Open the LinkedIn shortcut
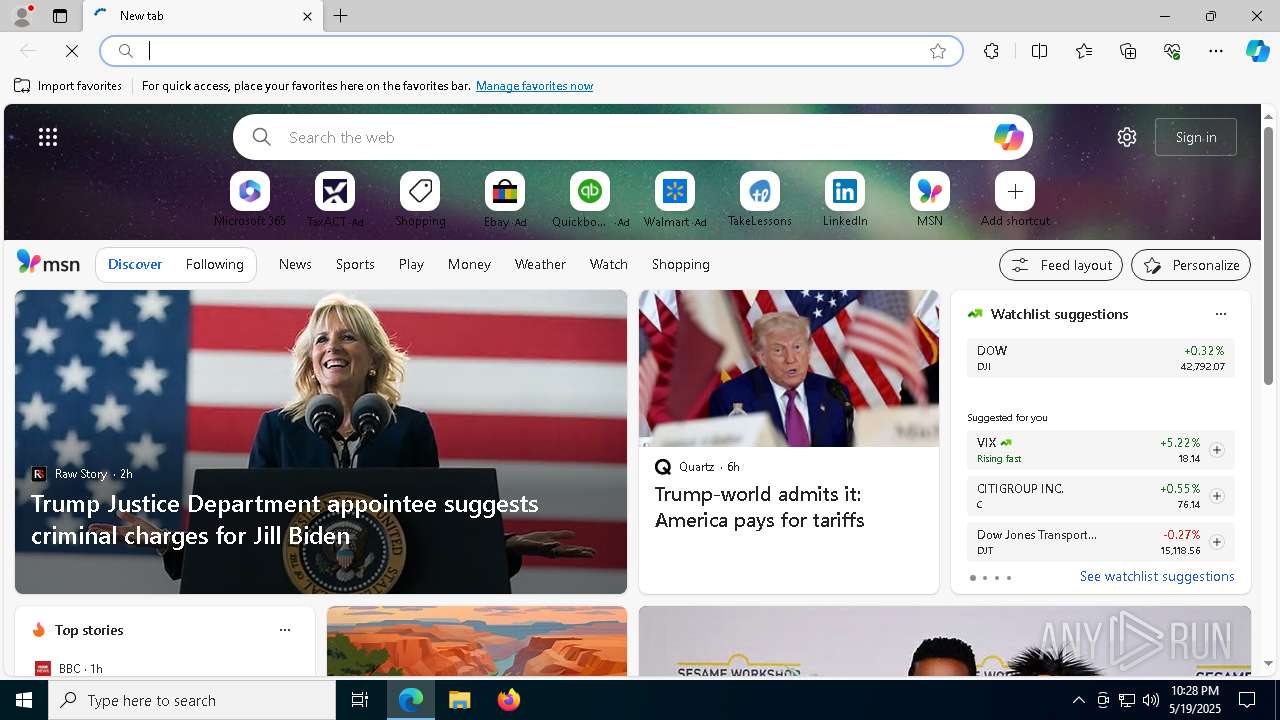This screenshot has height=720, width=1280. (845, 191)
